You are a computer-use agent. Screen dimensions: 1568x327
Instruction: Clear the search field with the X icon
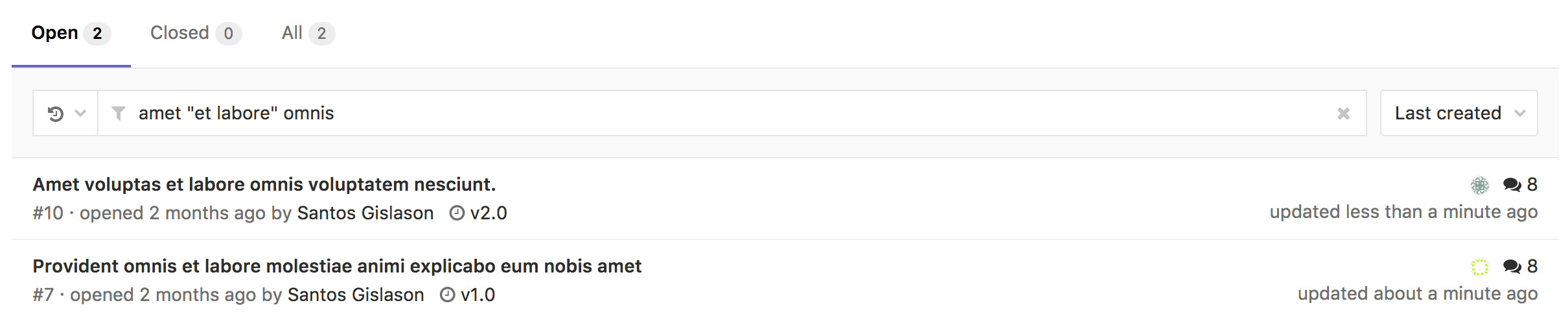pos(1343,114)
